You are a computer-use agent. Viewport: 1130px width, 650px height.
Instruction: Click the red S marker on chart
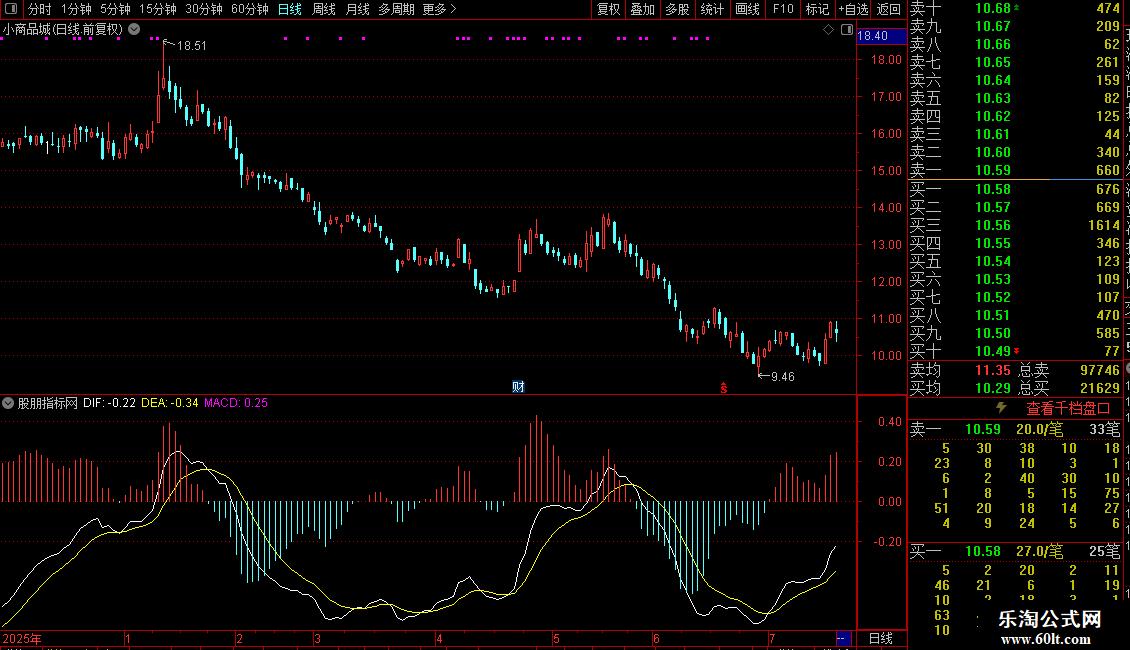coord(724,388)
